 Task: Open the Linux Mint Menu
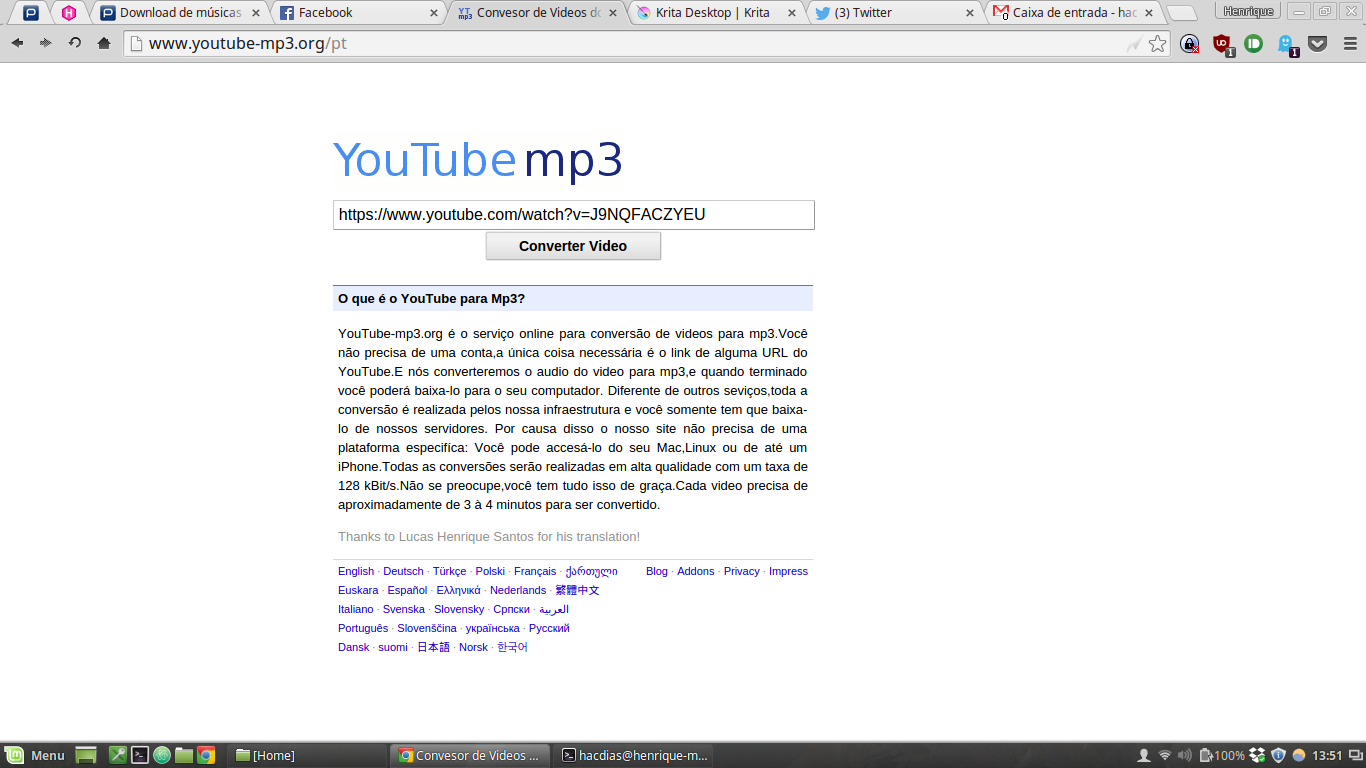[35, 755]
